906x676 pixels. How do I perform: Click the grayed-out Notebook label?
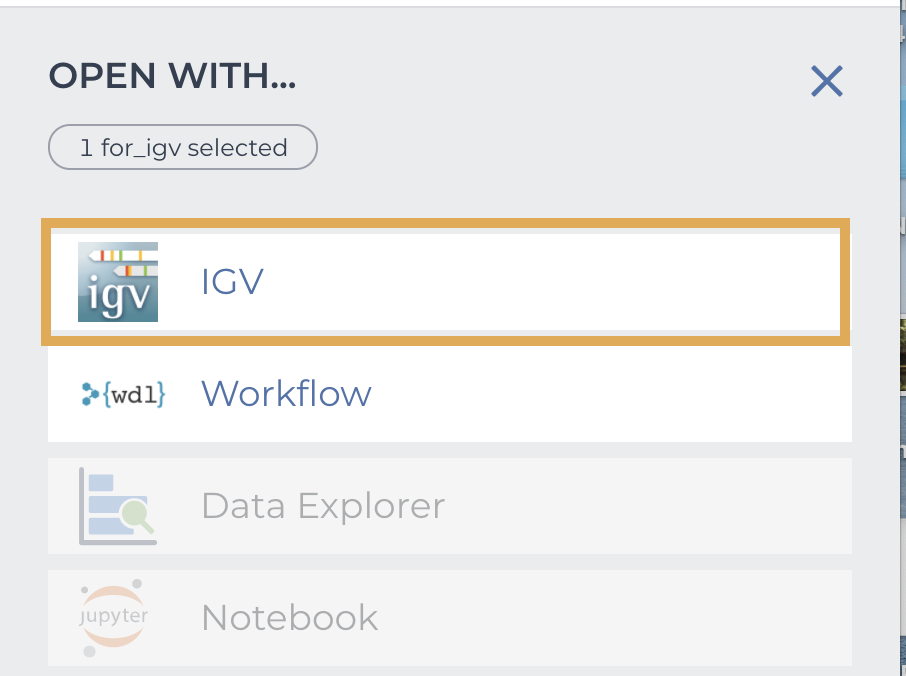(289, 617)
